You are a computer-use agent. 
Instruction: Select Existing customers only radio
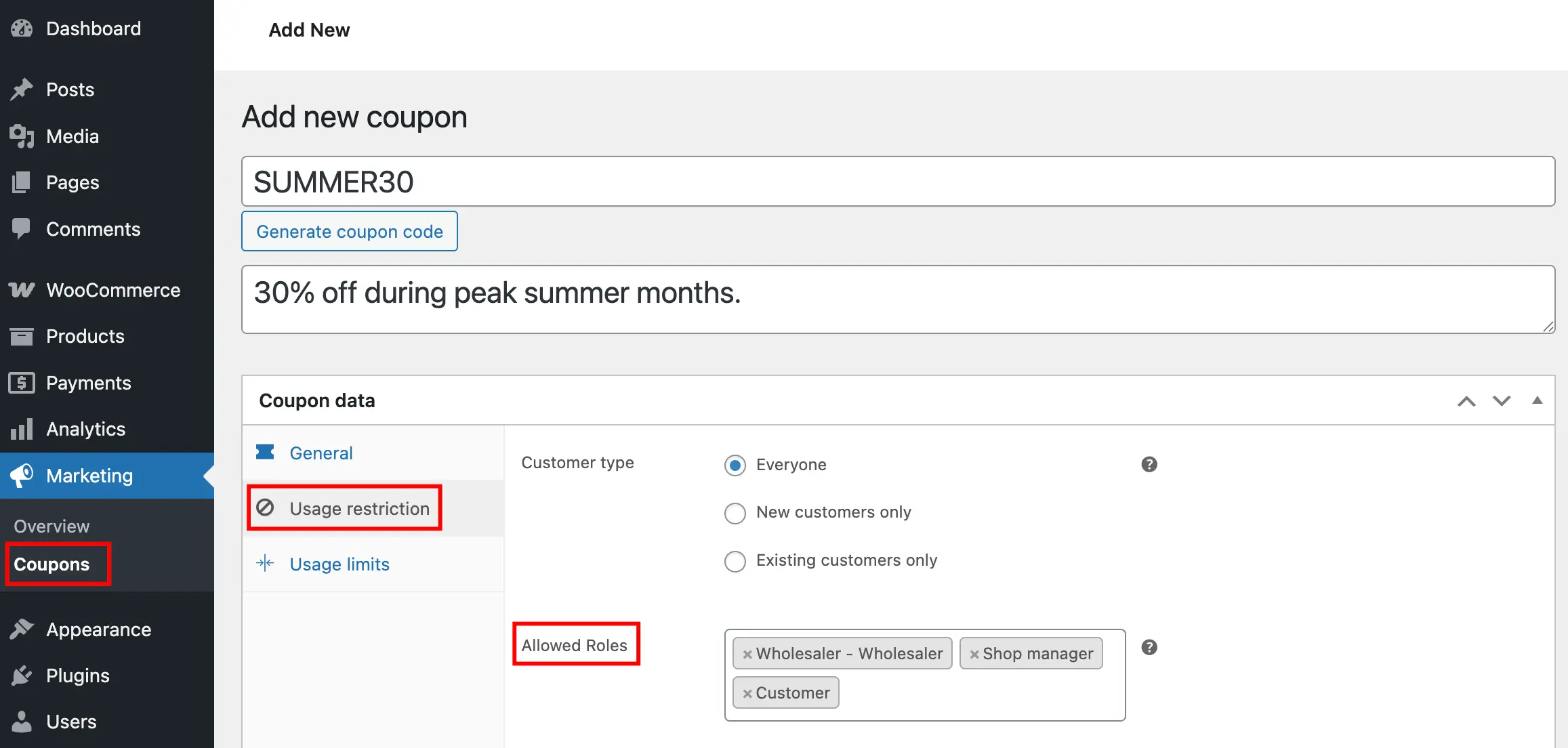pyautogui.click(x=735, y=561)
